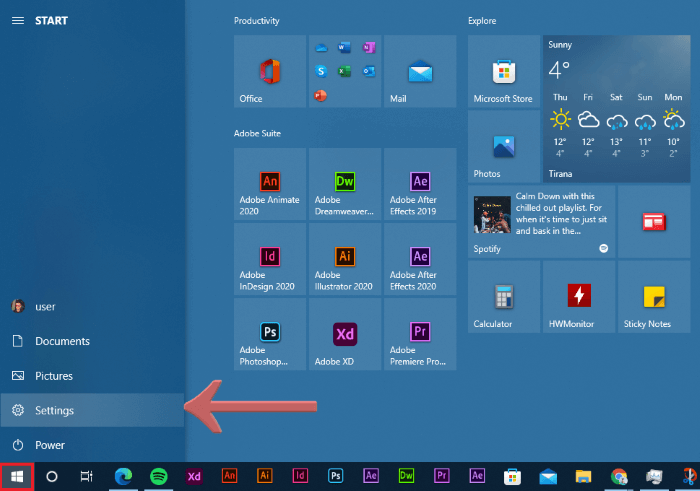Open the Photos tile

point(504,146)
